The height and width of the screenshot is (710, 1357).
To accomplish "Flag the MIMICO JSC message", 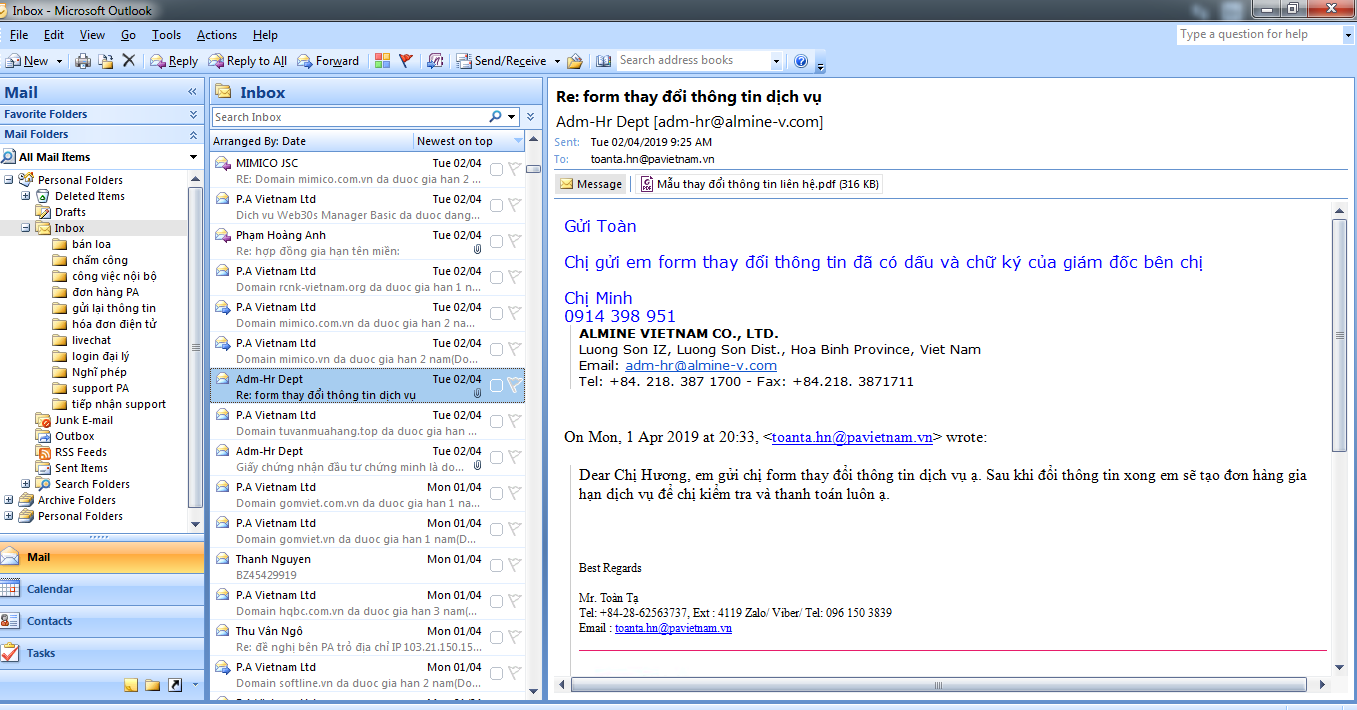I will pos(515,169).
